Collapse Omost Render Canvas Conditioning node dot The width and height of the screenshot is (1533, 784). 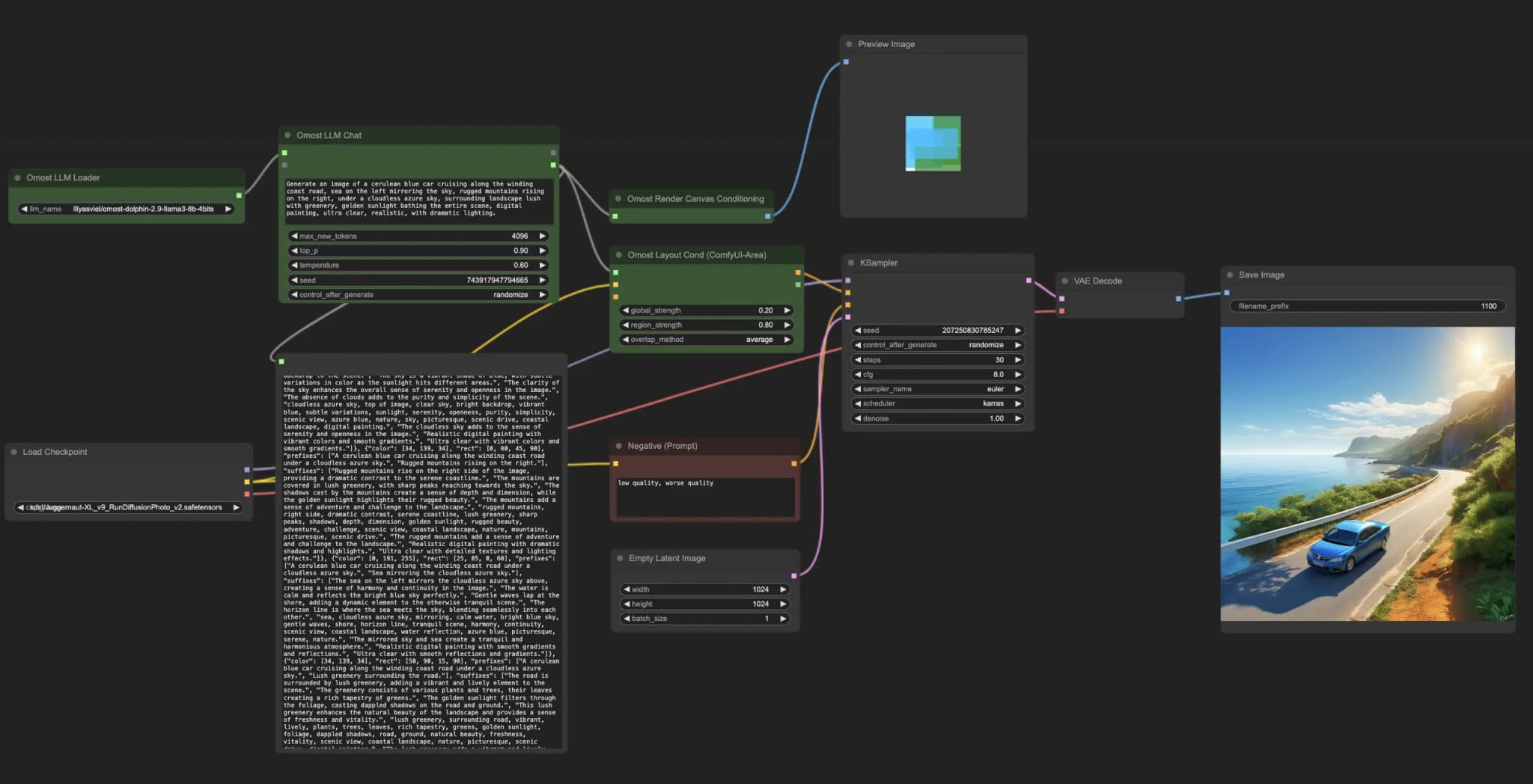pos(618,199)
